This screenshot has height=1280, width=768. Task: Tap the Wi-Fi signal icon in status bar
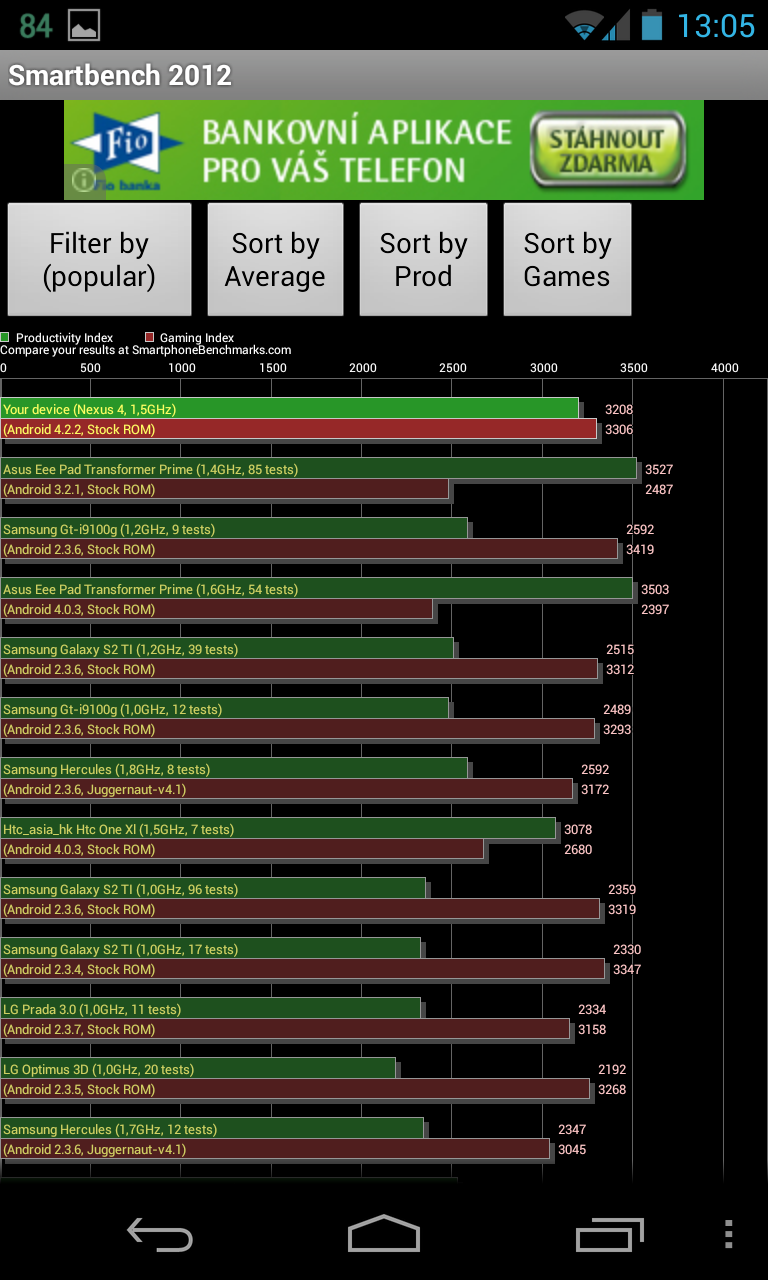(x=583, y=26)
